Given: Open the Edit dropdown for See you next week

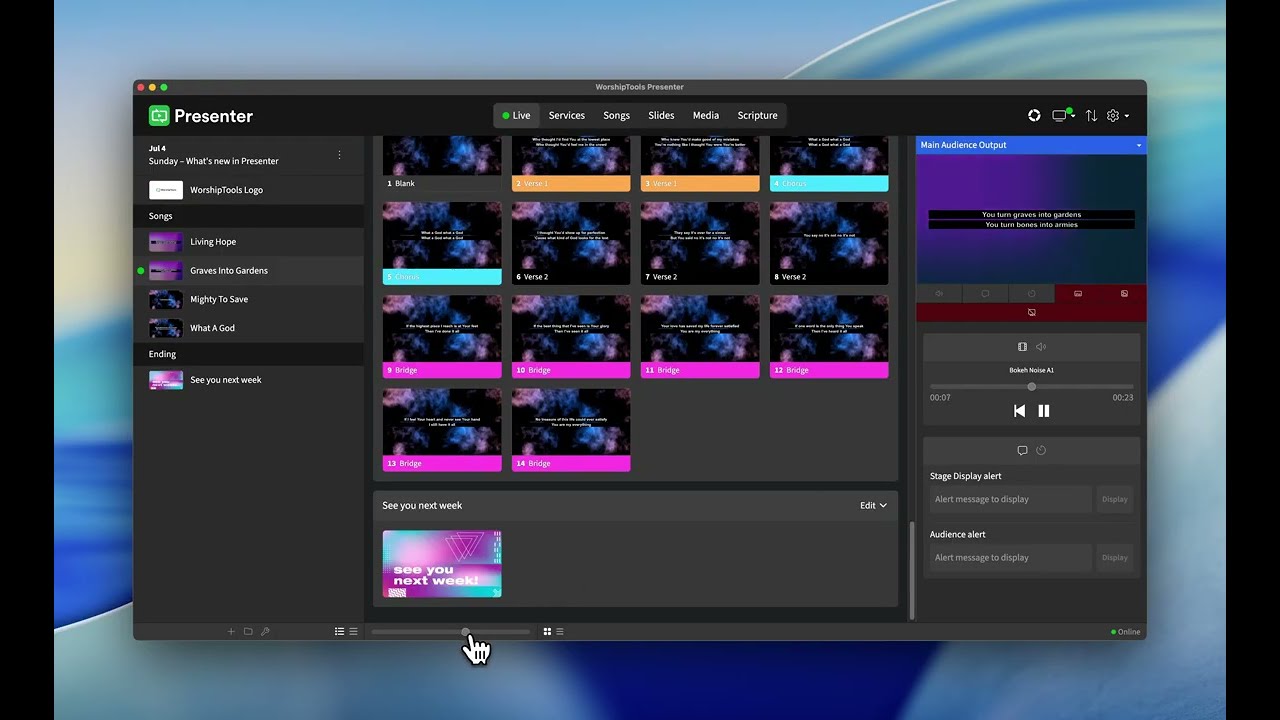Looking at the screenshot, I should click(873, 506).
